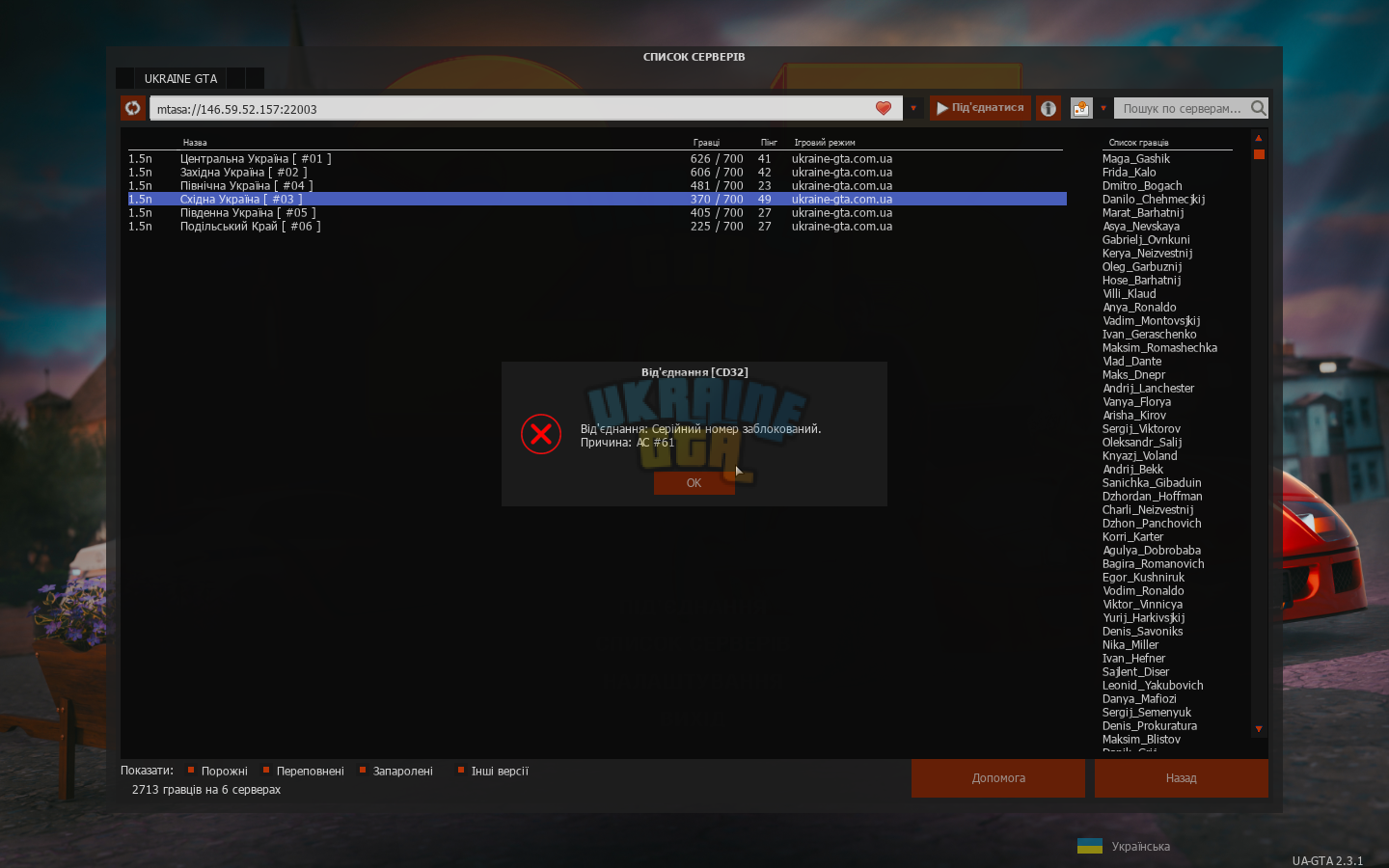Click the search type server icon

tap(1081, 108)
